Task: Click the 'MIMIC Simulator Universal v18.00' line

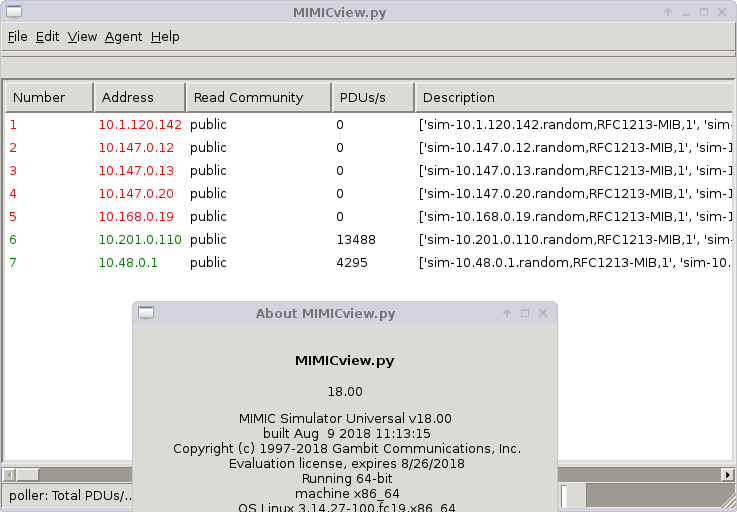Action: pos(345,418)
